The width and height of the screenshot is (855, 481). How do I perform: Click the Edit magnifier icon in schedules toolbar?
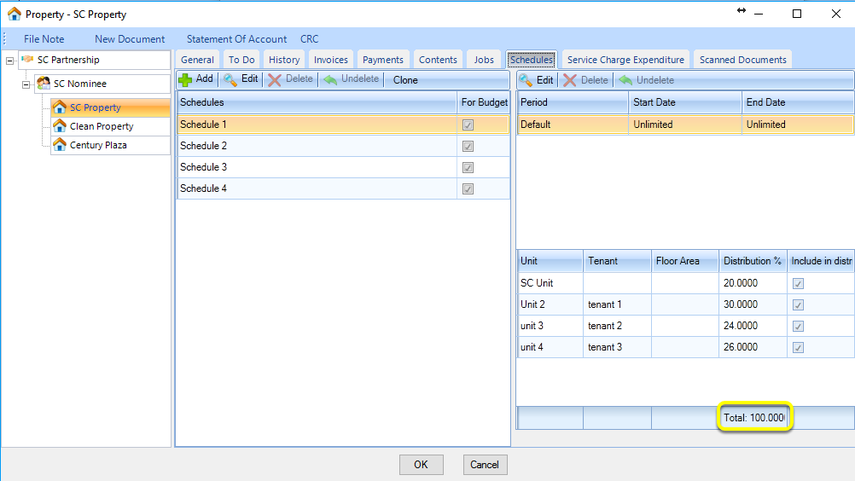230,80
